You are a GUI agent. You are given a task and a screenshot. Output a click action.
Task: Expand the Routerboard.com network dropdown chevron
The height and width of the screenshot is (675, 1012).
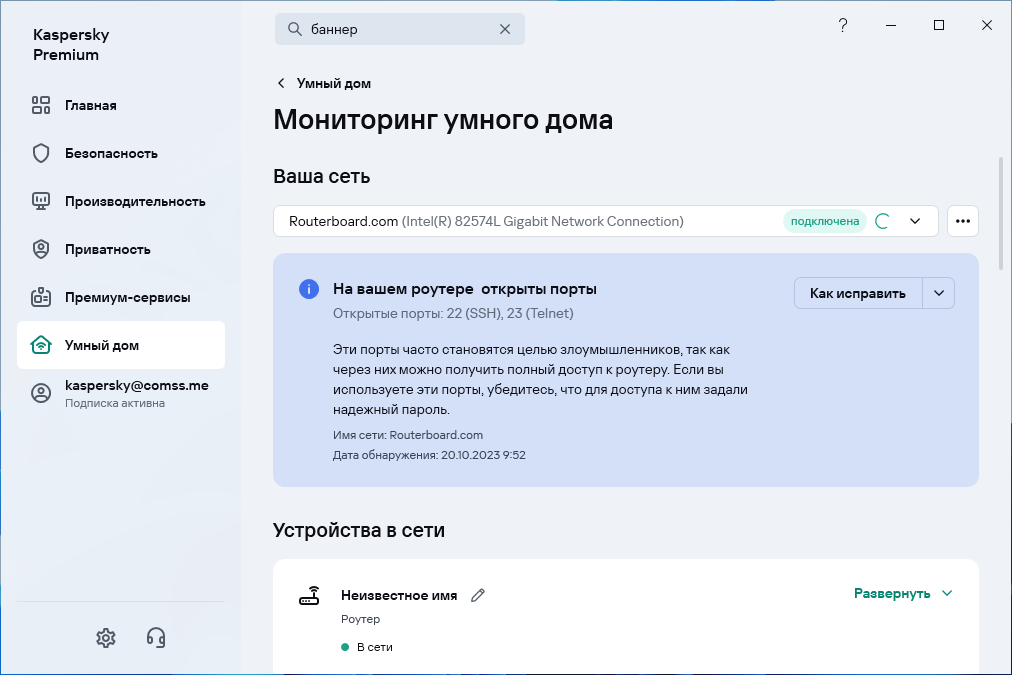(x=915, y=221)
